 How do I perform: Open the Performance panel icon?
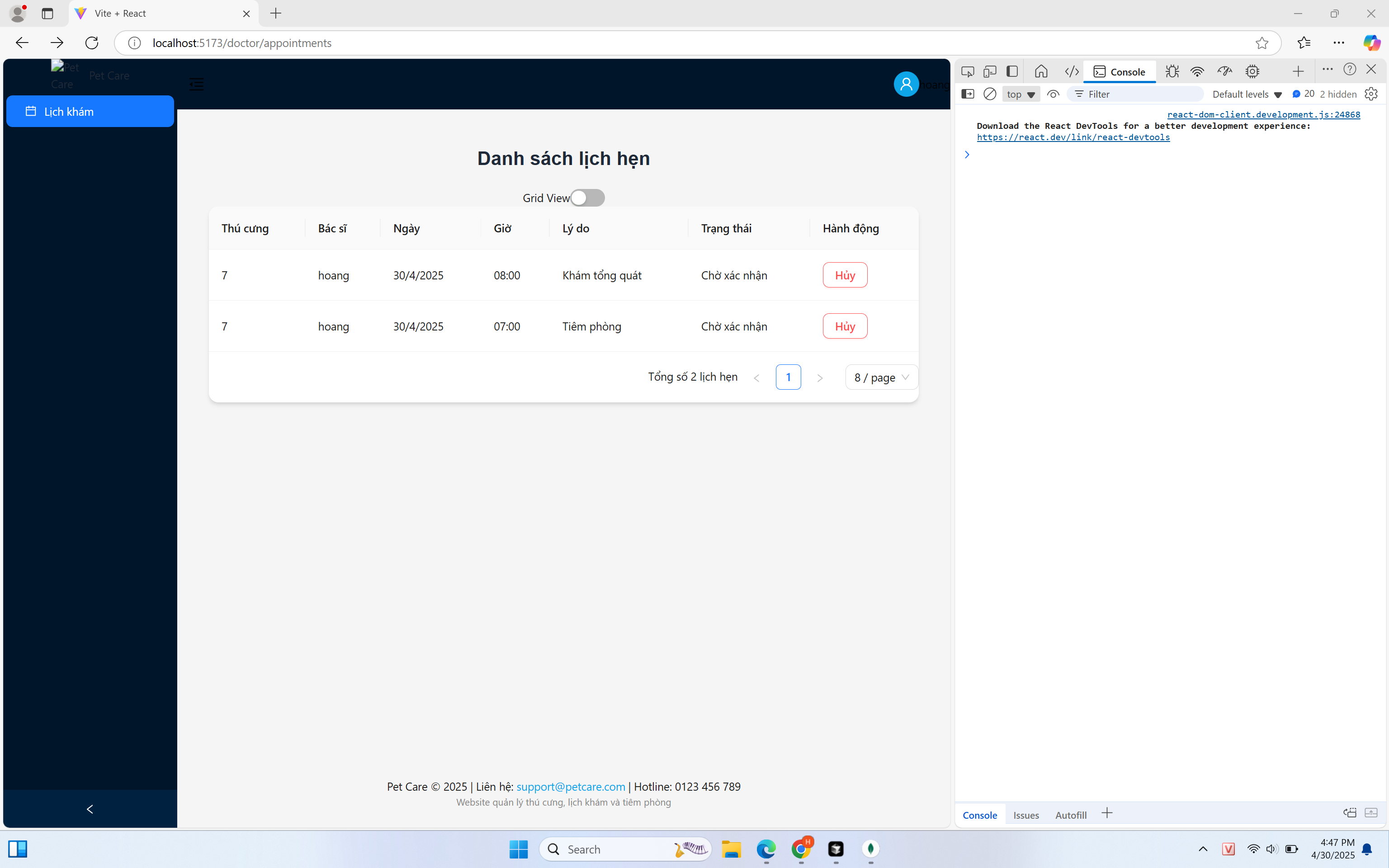pos(1224,71)
